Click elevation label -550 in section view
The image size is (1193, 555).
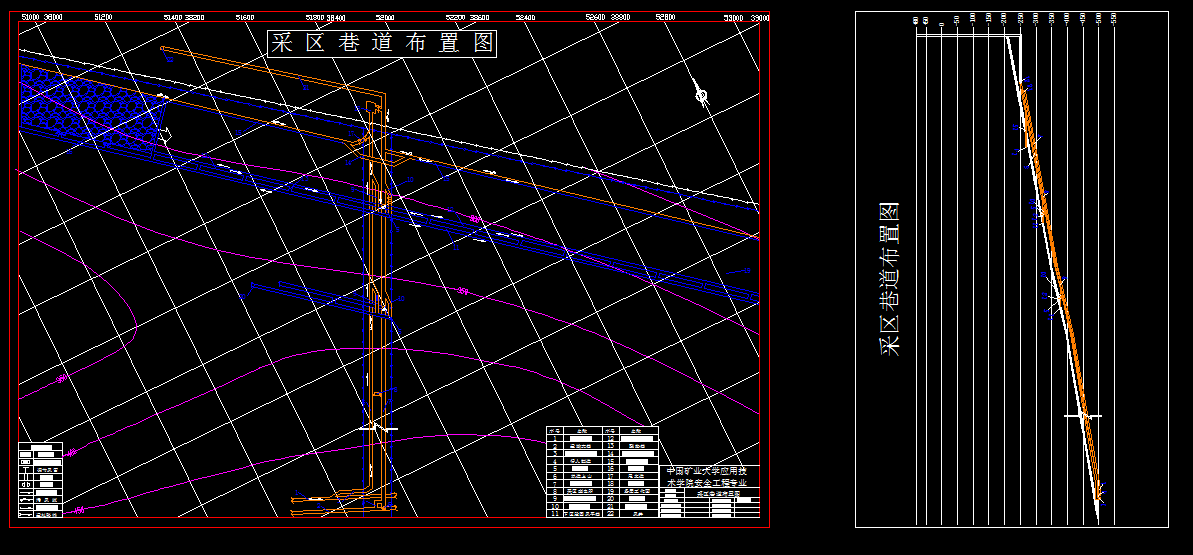click(1113, 18)
